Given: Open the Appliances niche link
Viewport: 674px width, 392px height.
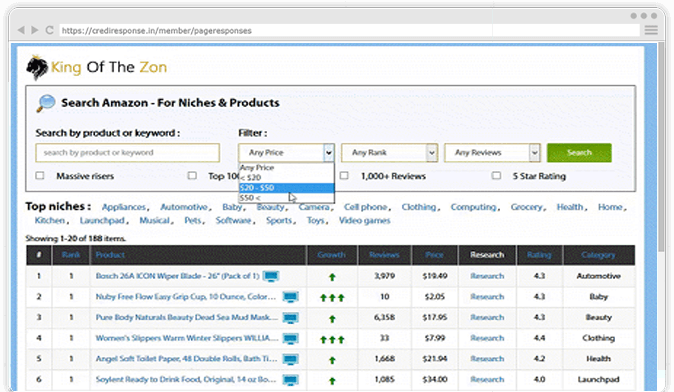Looking at the screenshot, I should [x=124, y=207].
